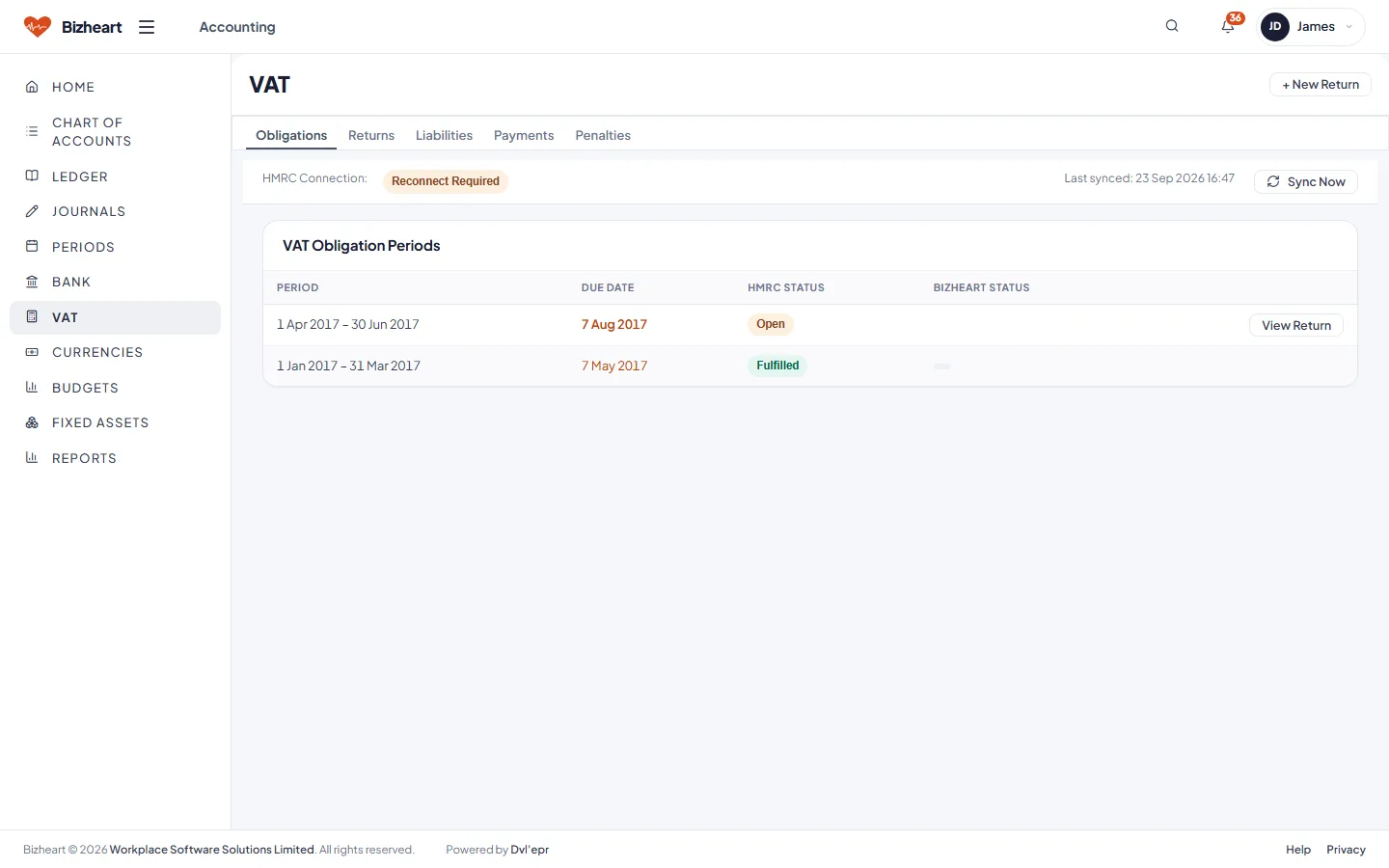Click the Bank building icon
This screenshot has height=868, width=1389.
pyautogui.click(x=32, y=282)
